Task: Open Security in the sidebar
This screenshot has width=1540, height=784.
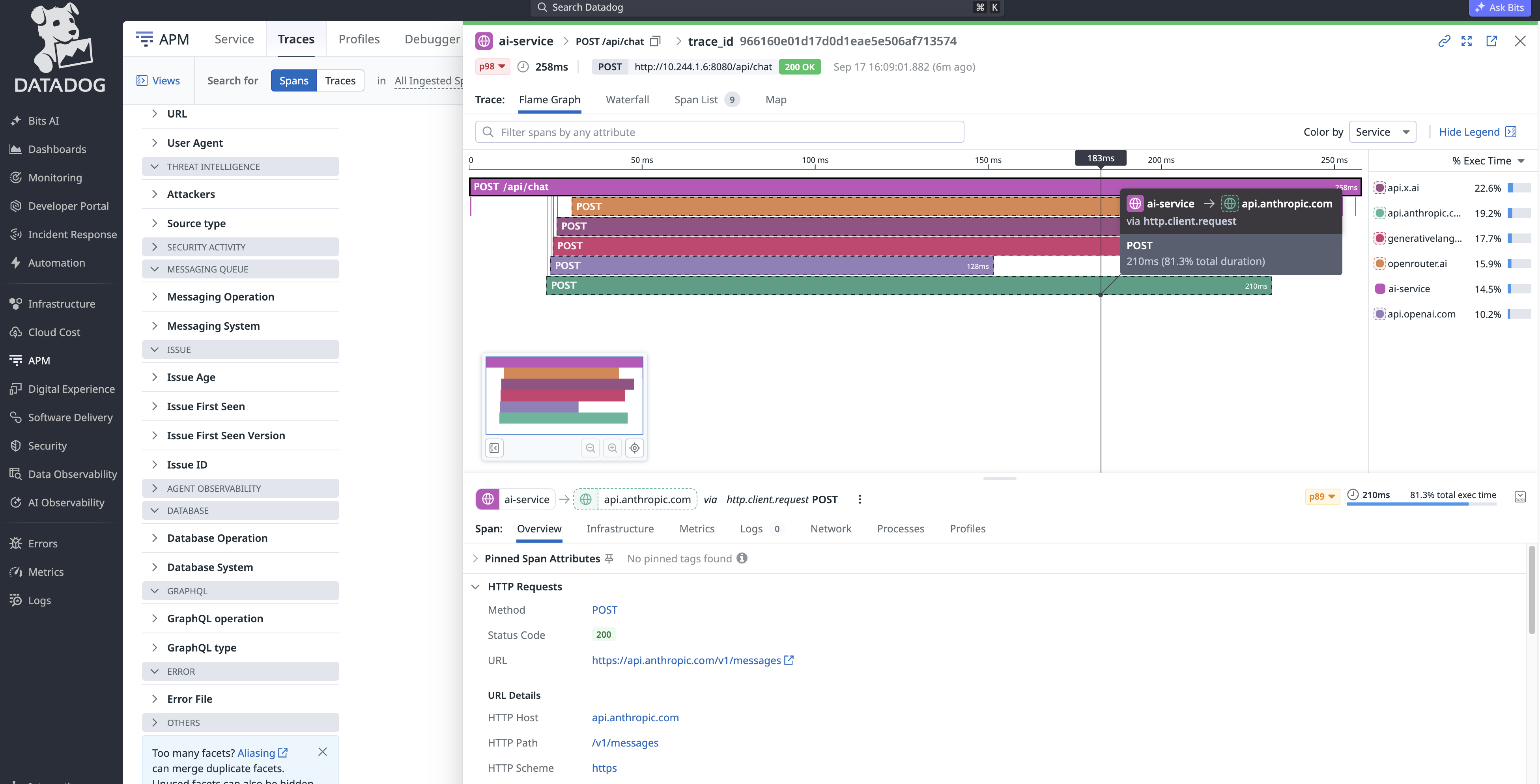Action: [38, 446]
